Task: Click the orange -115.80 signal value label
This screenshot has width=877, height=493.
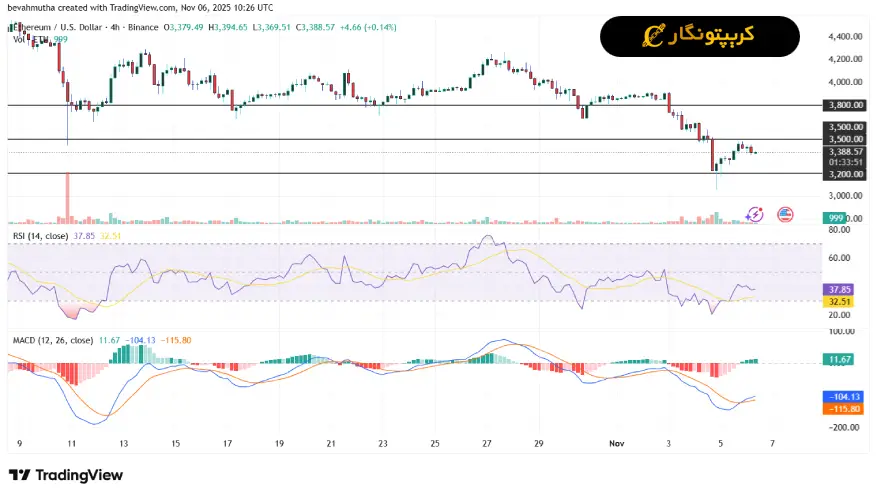Action: point(836,408)
